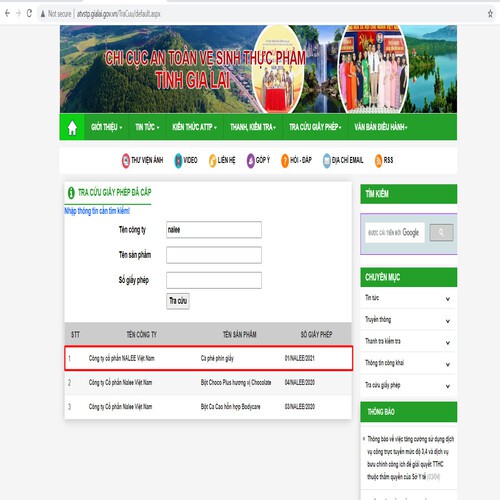Click the Not secure warning icon
500x500 pixels.
point(43,14)
